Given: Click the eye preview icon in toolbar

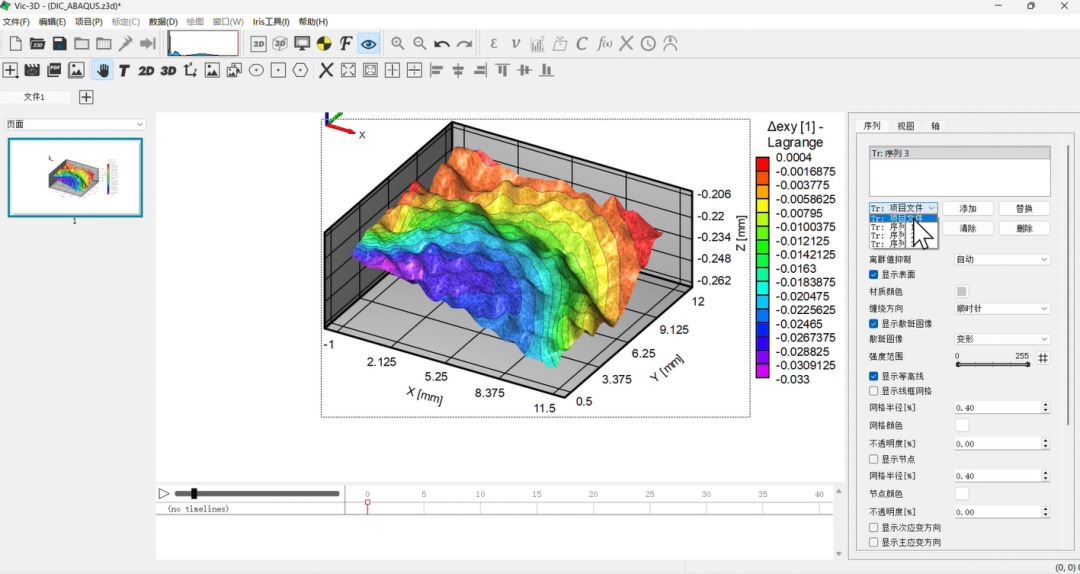Looking at the screenshot, I should [369, 43].
